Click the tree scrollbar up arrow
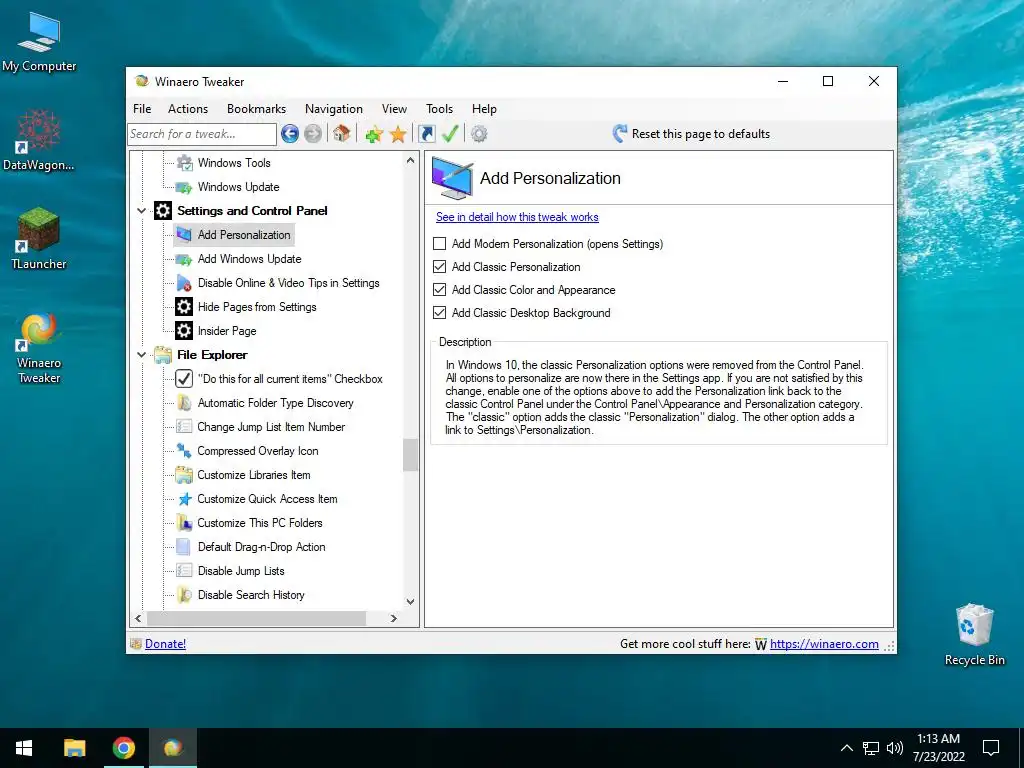Screen dimensions: 1024x768 [x=410, y=160]
